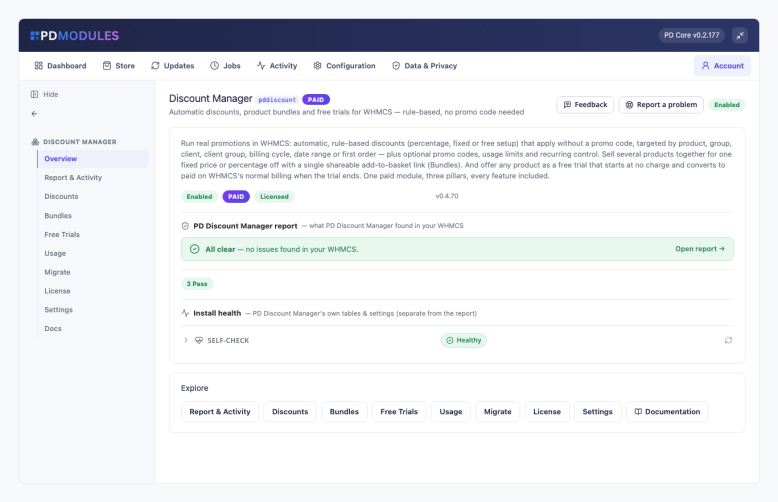Click the Feedback button
The height and width of the screenshot is (502, 778).
[585, 105]
